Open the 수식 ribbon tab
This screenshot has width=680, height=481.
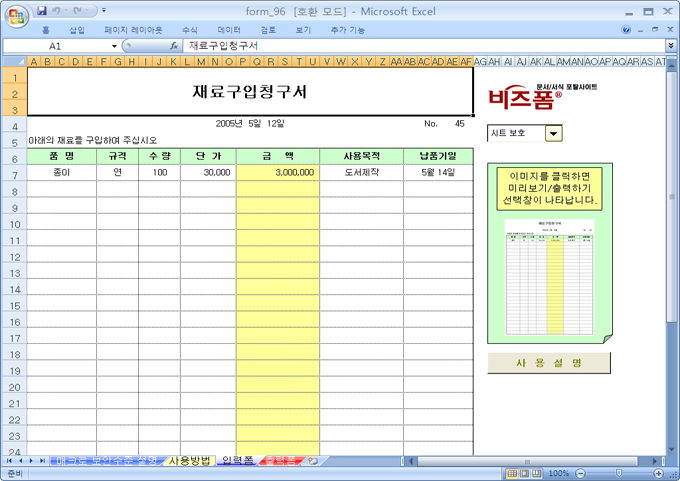click(x=190, y=30)
